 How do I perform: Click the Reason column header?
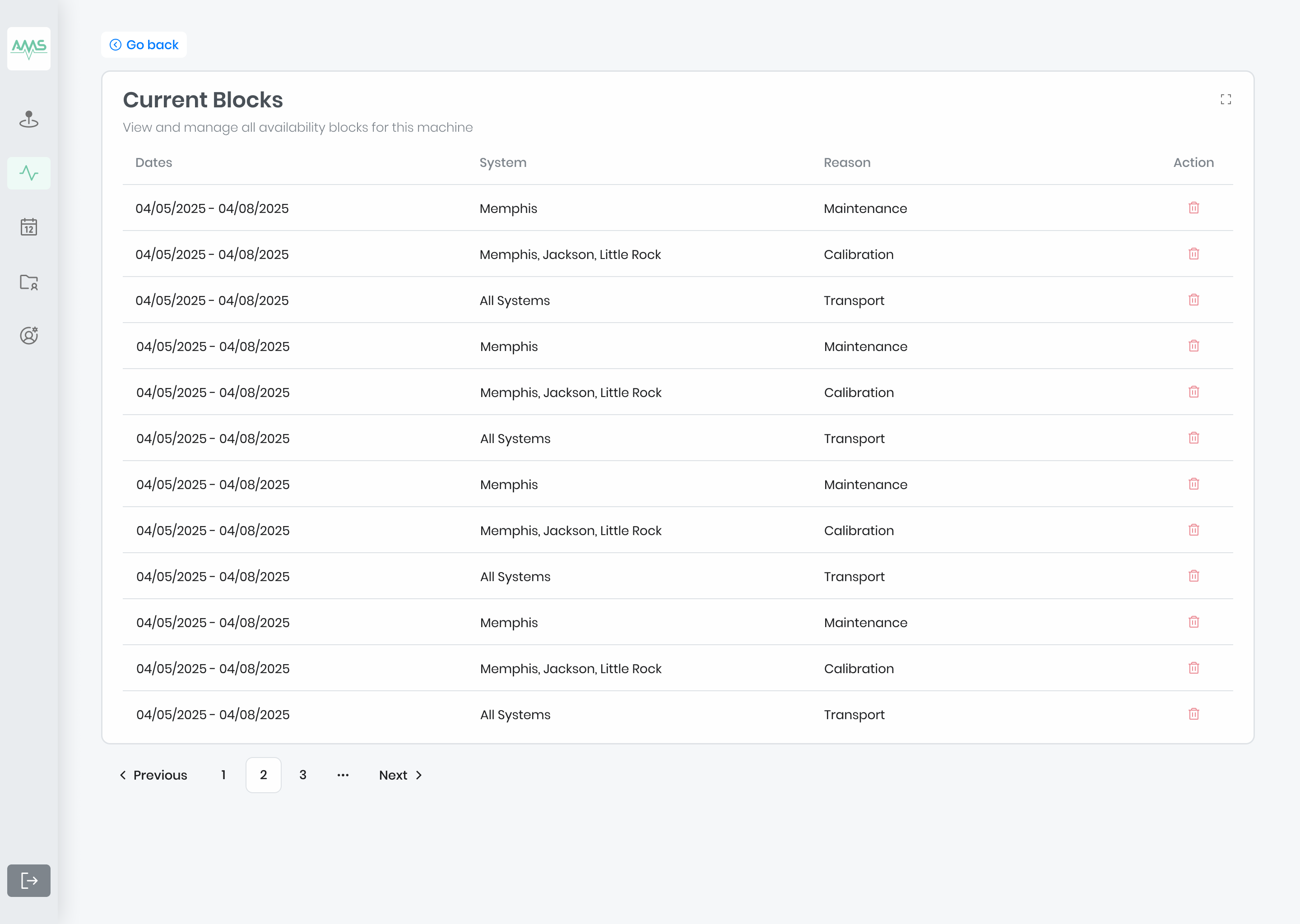tap(847, 163)
